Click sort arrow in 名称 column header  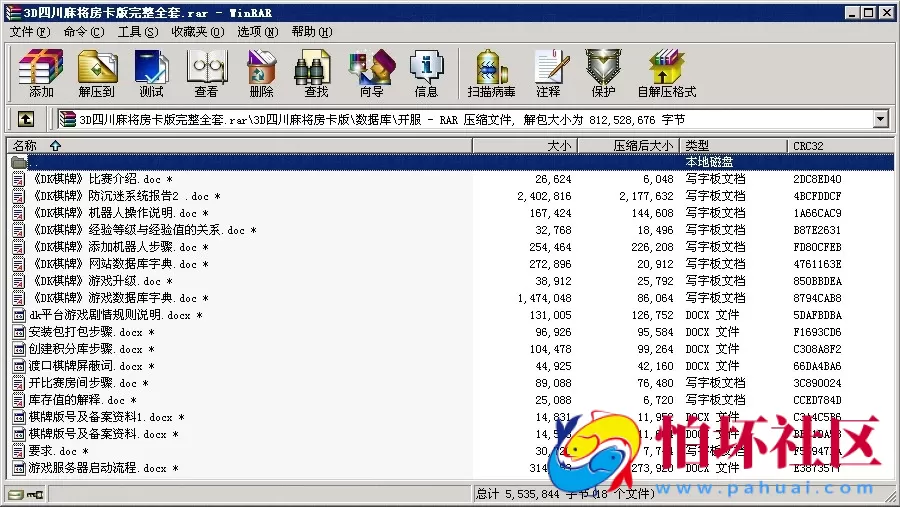[55, 146]
